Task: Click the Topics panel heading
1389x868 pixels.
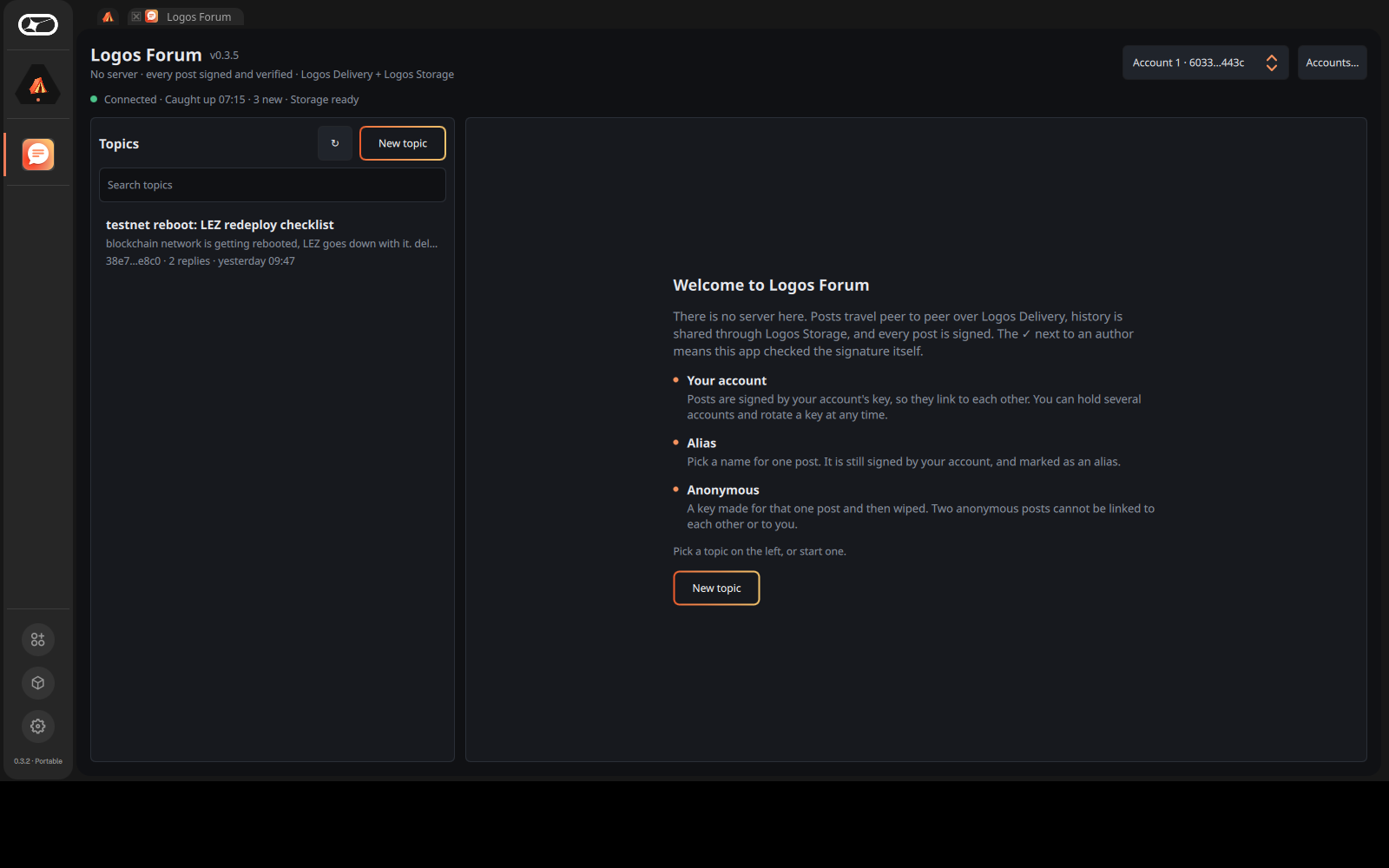Action: tap(119, 144)
